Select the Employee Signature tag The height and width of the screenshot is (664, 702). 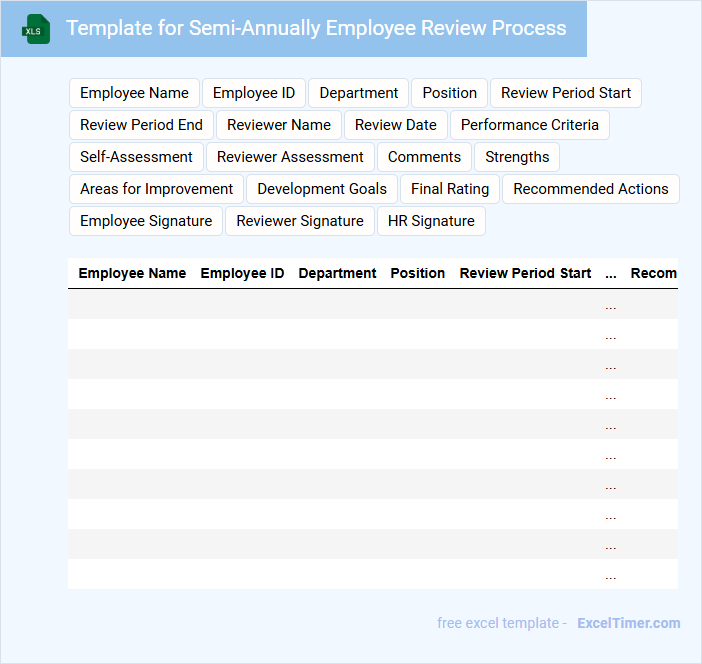click(x=146, y=221)
